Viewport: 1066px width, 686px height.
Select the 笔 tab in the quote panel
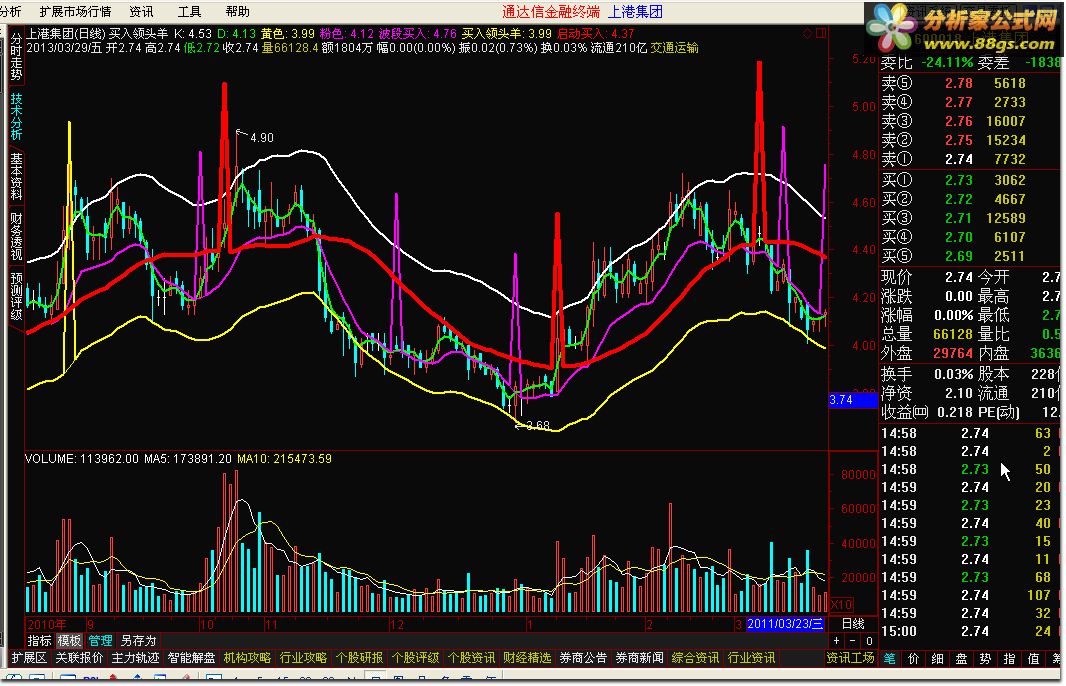coord(890,658)
